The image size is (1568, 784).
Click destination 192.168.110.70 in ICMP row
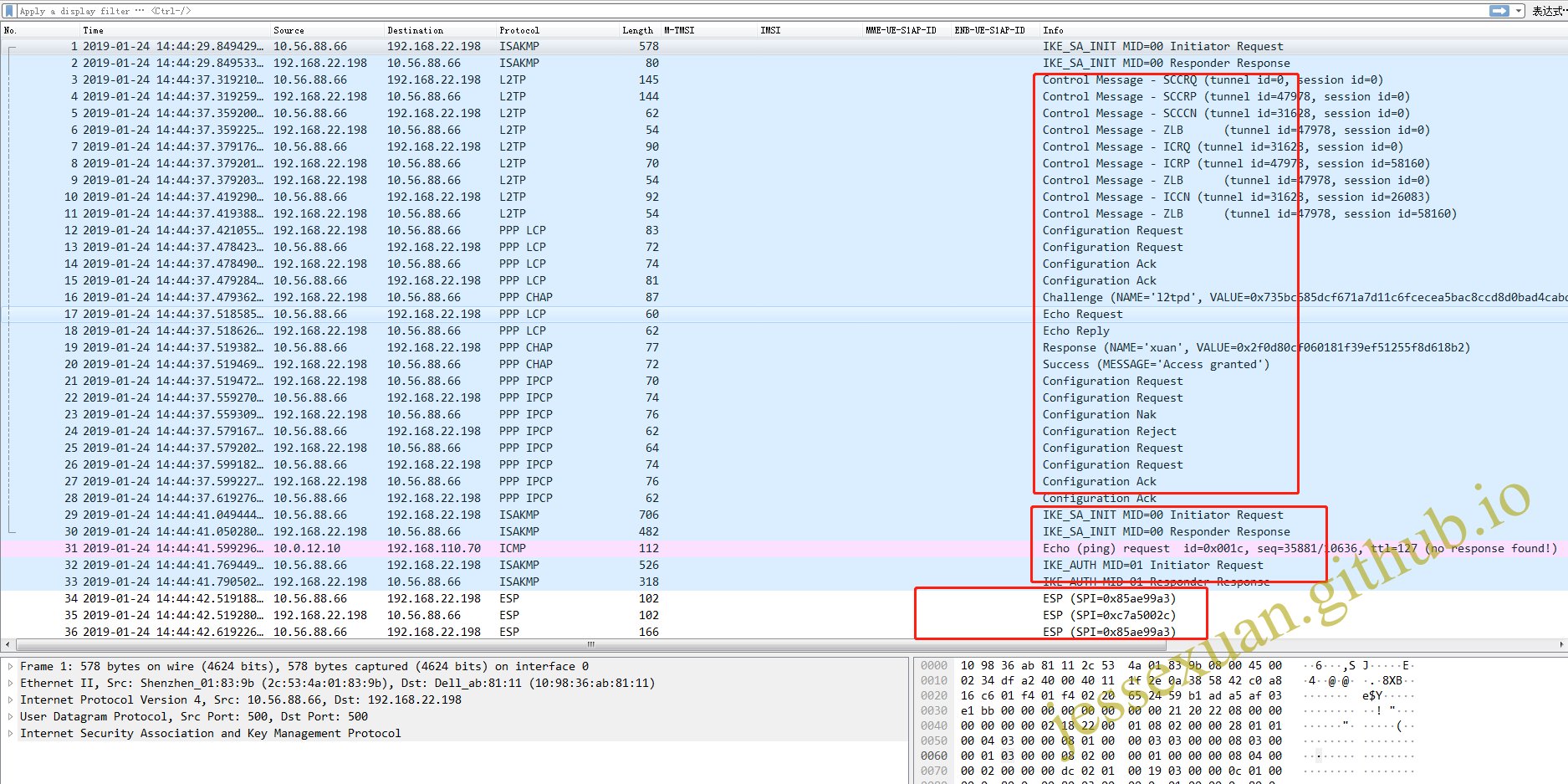434,549
